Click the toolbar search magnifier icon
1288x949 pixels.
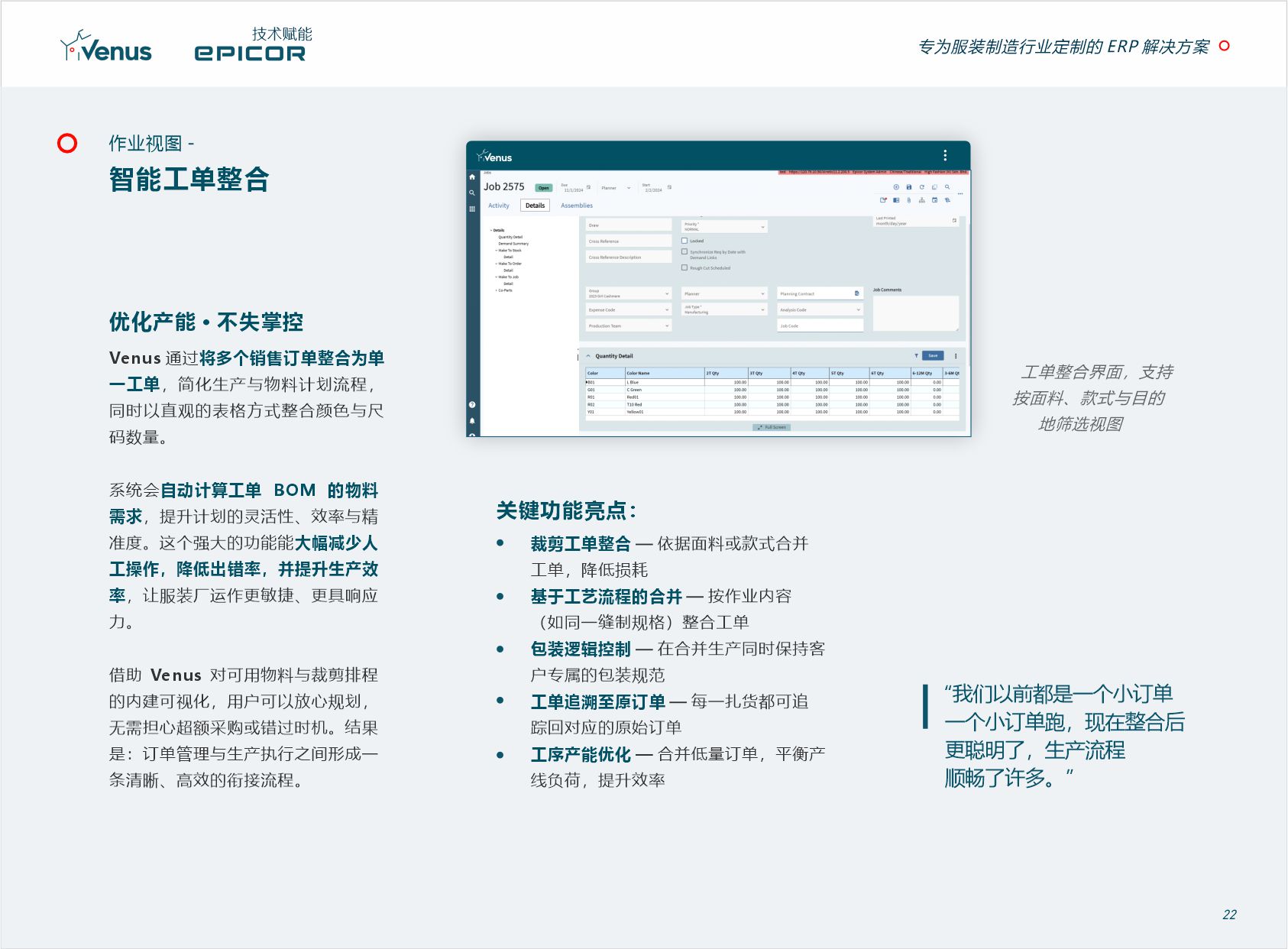(947, 187)
